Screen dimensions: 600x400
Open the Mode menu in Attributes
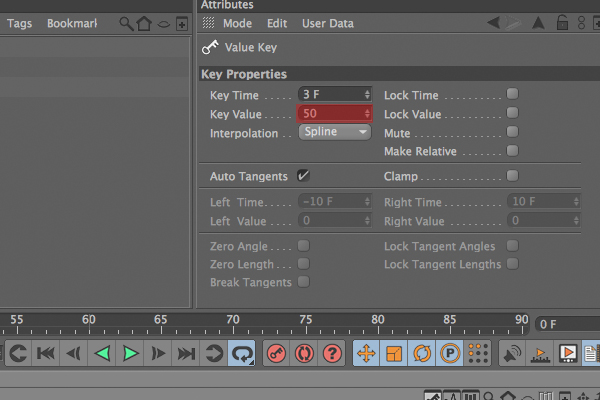[237, 23]
